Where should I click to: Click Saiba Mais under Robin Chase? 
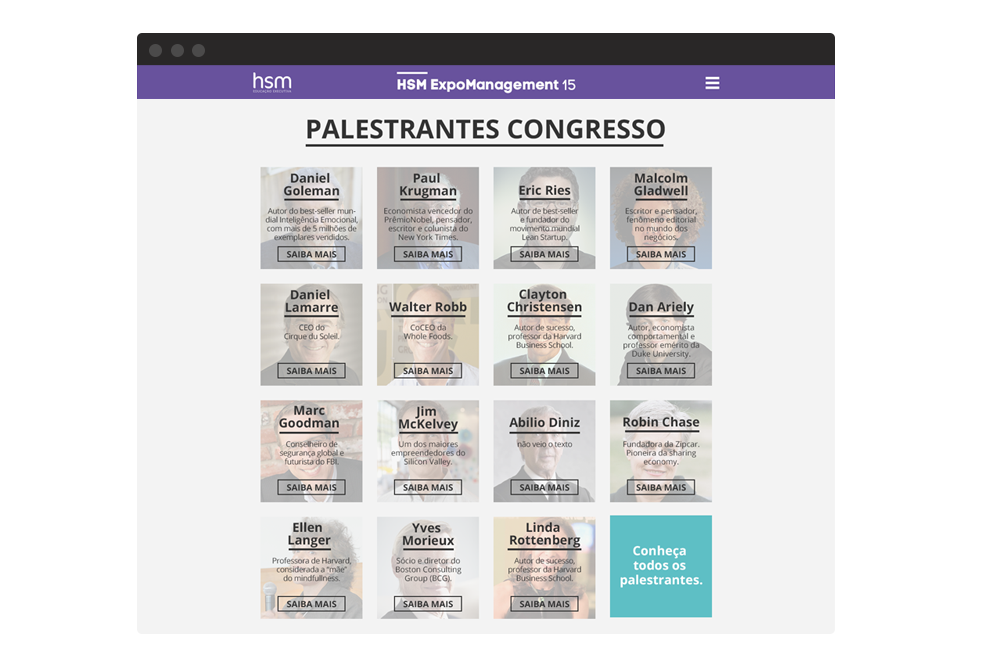661,487
